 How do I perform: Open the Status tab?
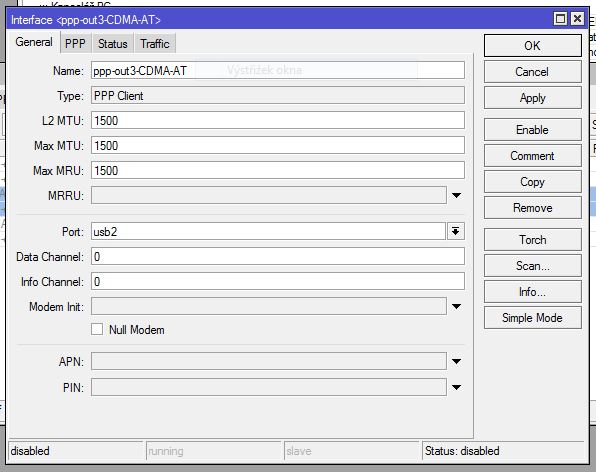click(113, 44)
